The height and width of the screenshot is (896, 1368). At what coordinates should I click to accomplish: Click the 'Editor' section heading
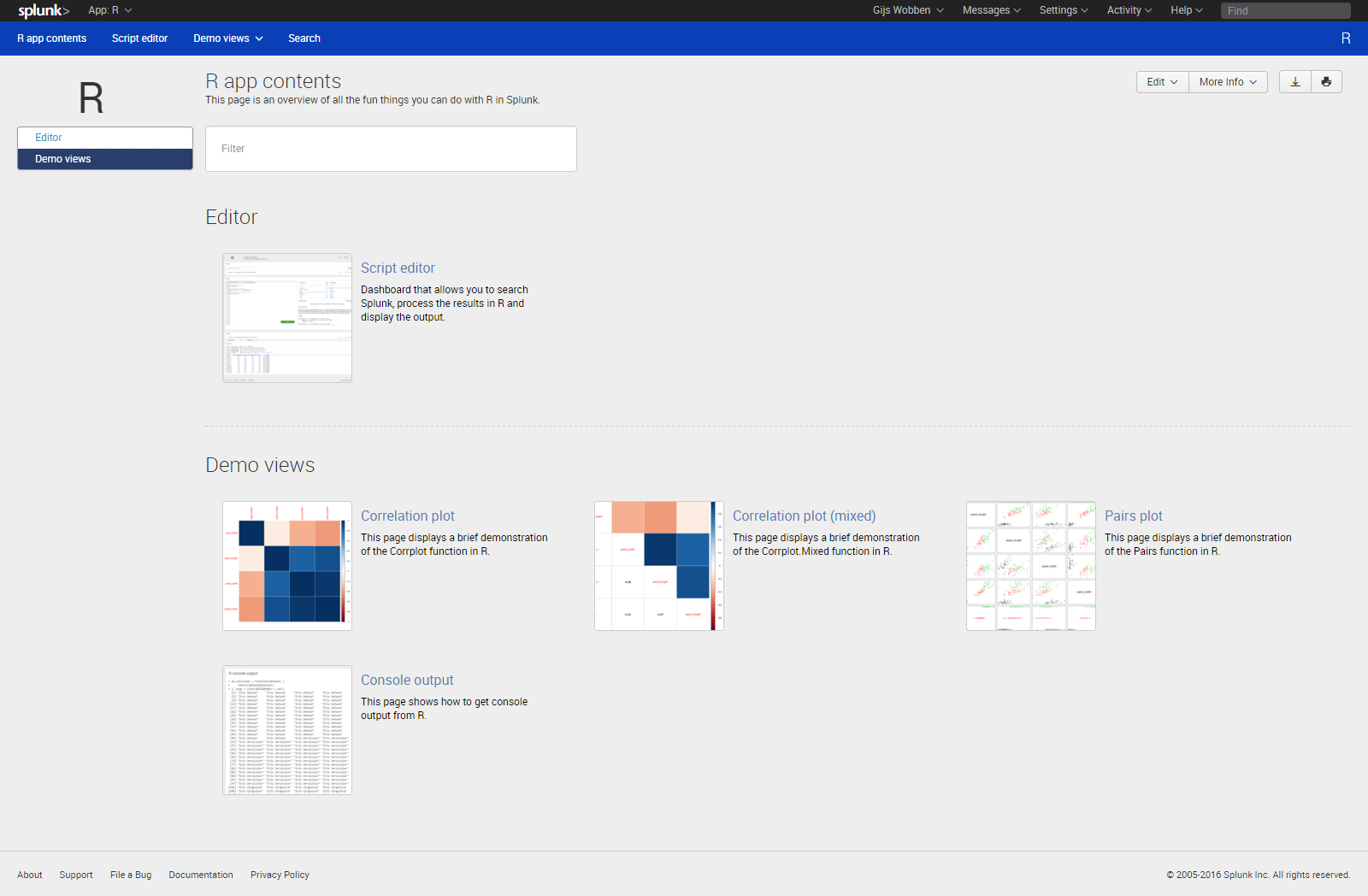point(232,217)
